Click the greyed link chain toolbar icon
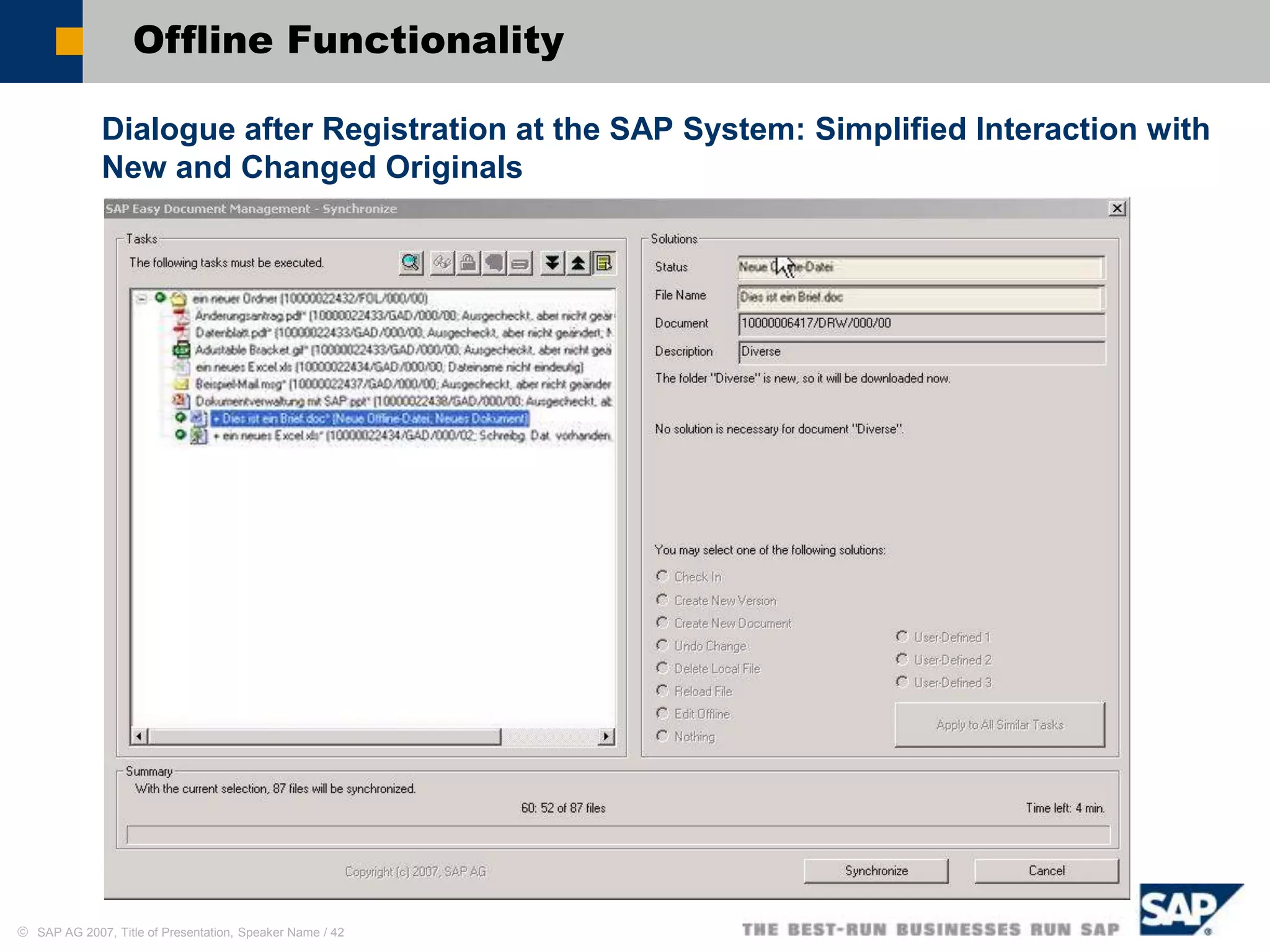 tap(442, 263)
